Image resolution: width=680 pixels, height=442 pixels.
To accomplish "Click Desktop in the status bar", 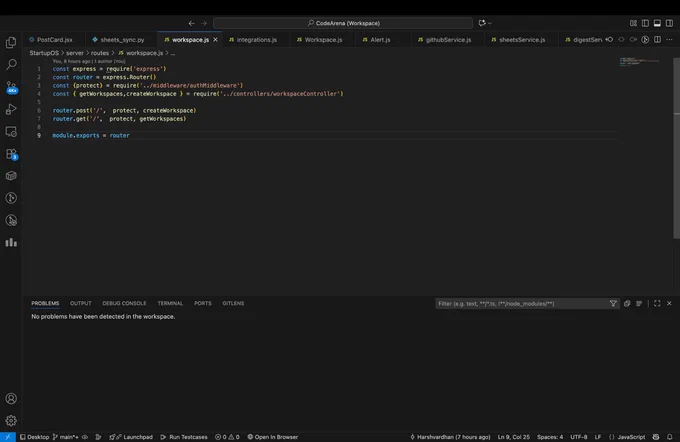I will (35, 437).
